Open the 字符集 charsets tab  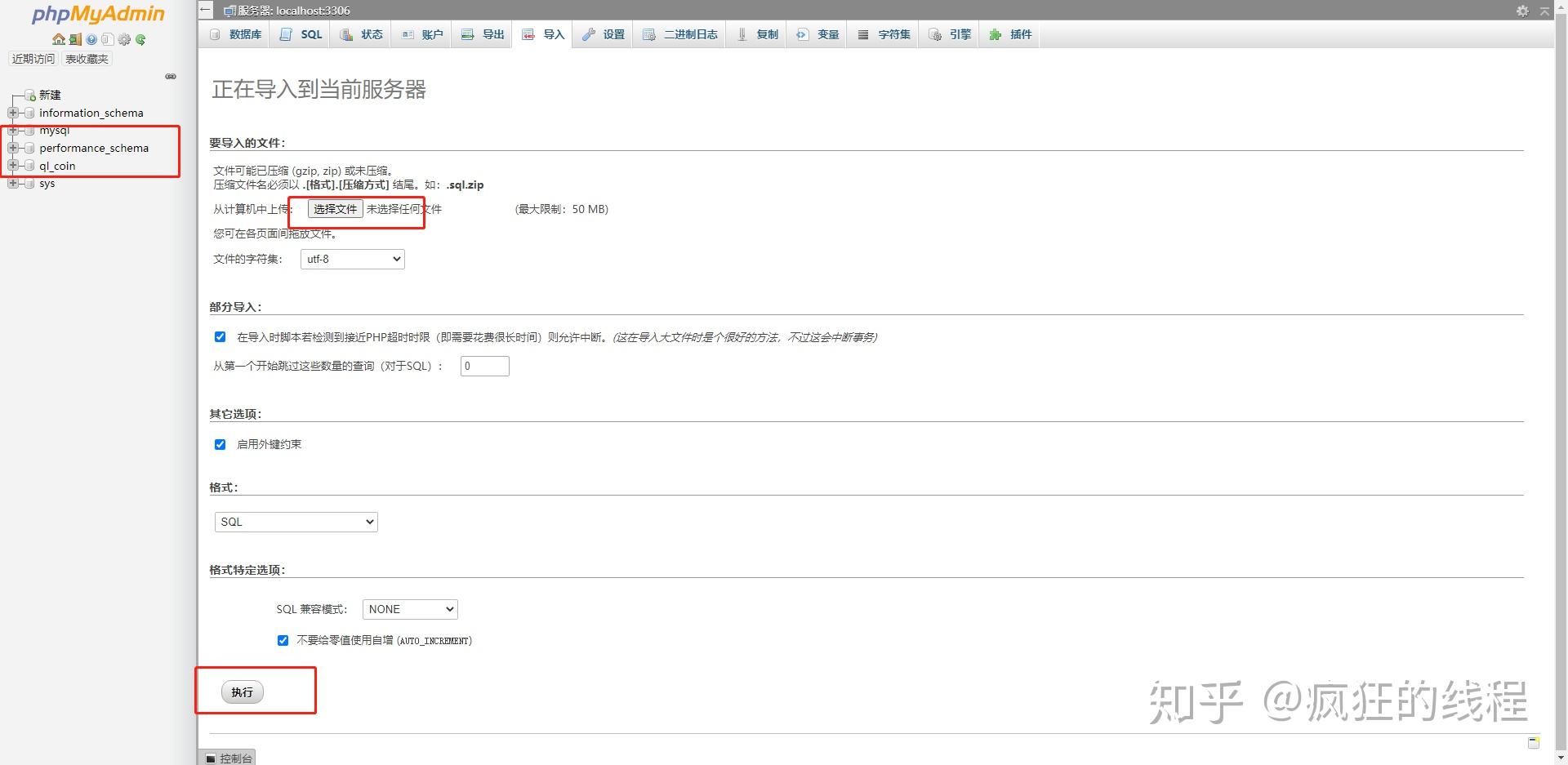(884, 34)
